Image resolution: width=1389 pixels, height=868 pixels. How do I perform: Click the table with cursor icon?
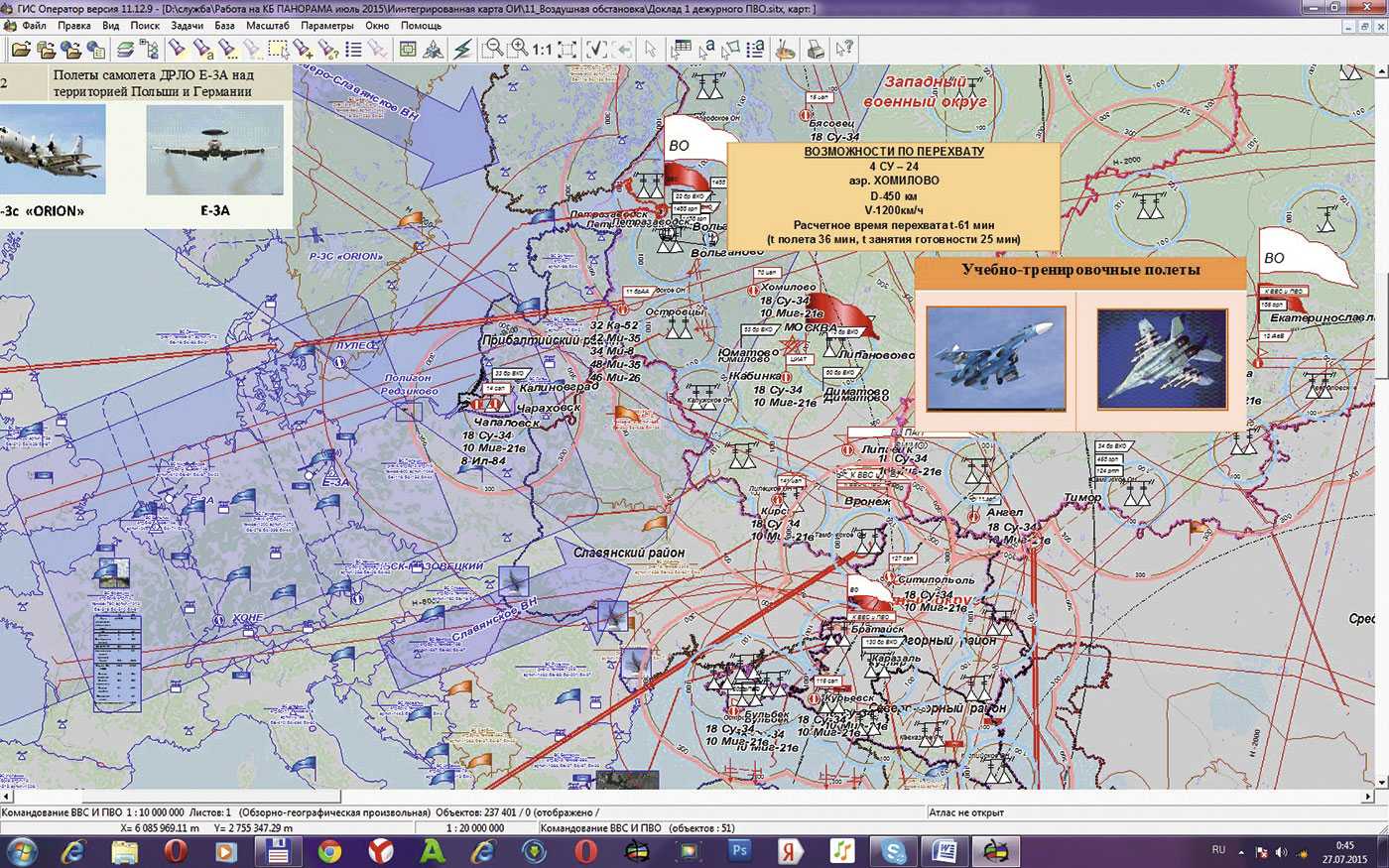coord(682,49)
